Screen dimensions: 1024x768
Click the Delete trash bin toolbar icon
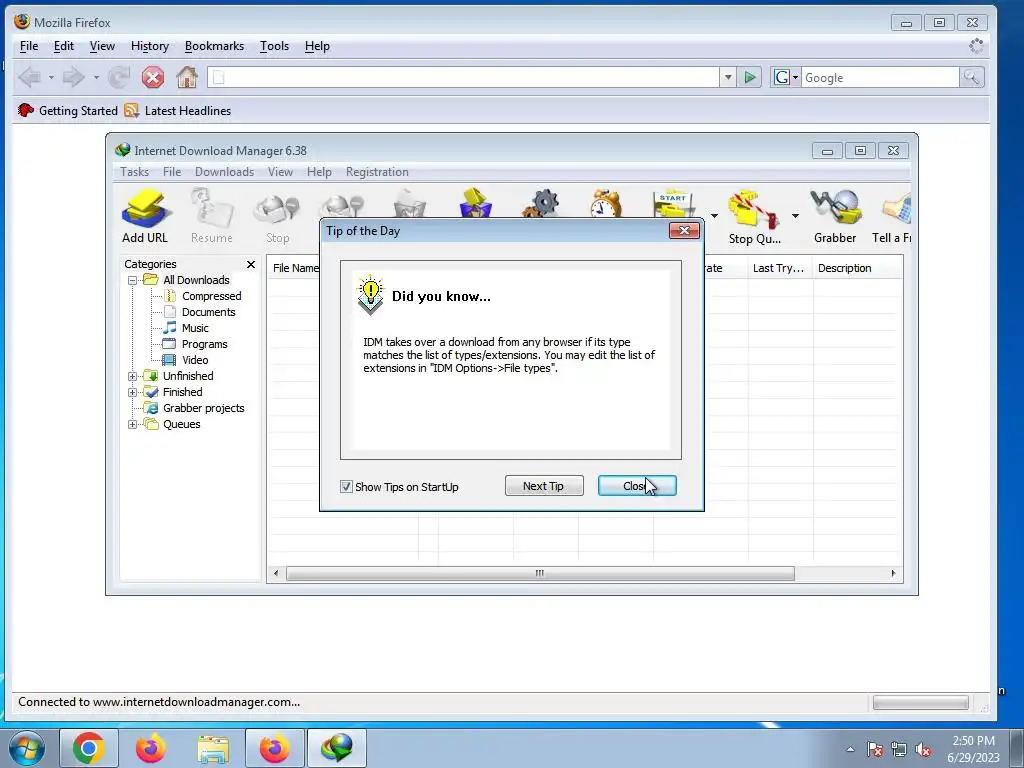click(x=410, y=203)
